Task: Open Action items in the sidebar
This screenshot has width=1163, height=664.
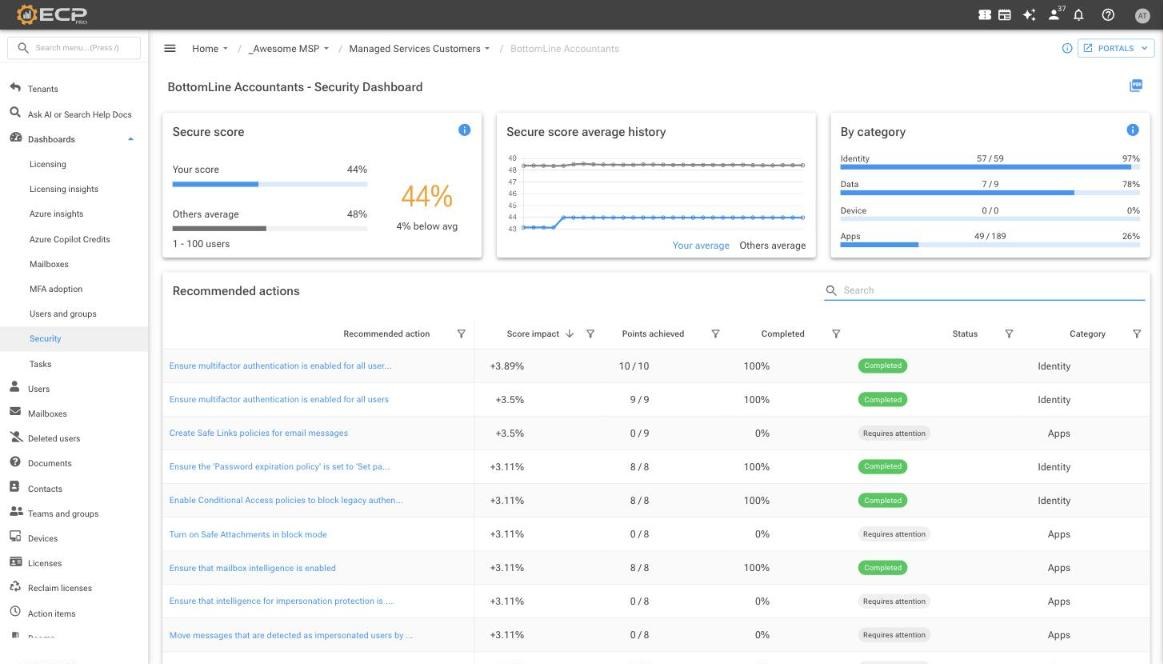Action: click(51, 614)
